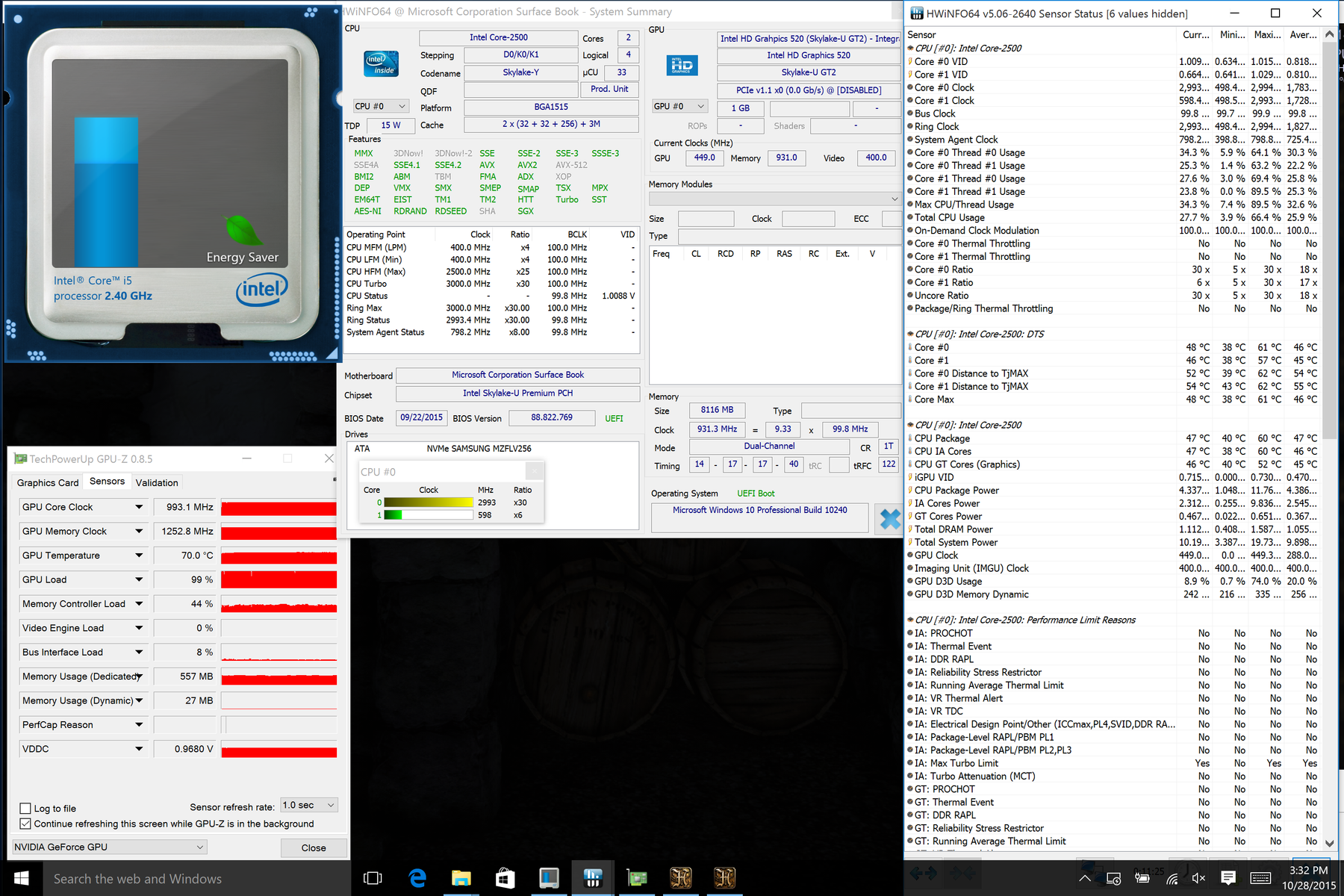Click the Intel Core-2500 CPU name field
The image size is (1344, 896).
coord(499,37)
